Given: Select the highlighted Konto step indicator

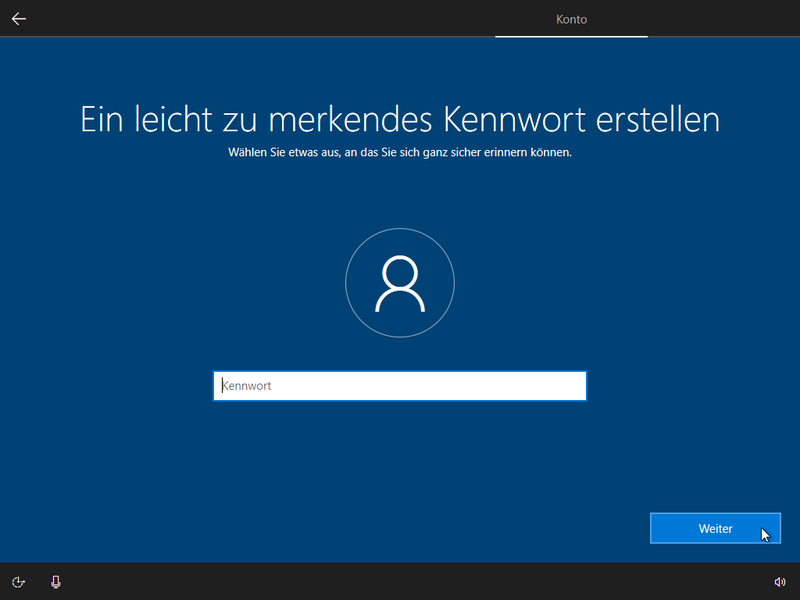Looking at the screenshot, I should pos(571,18).
